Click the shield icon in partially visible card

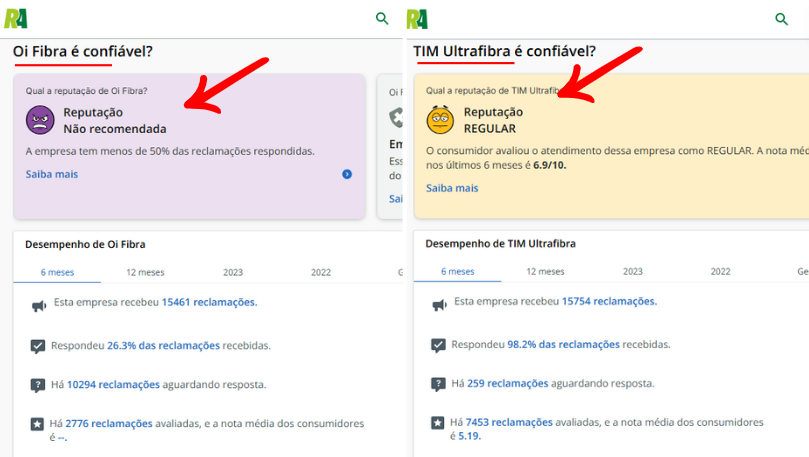pyautogui.click(x=396, y=118)
